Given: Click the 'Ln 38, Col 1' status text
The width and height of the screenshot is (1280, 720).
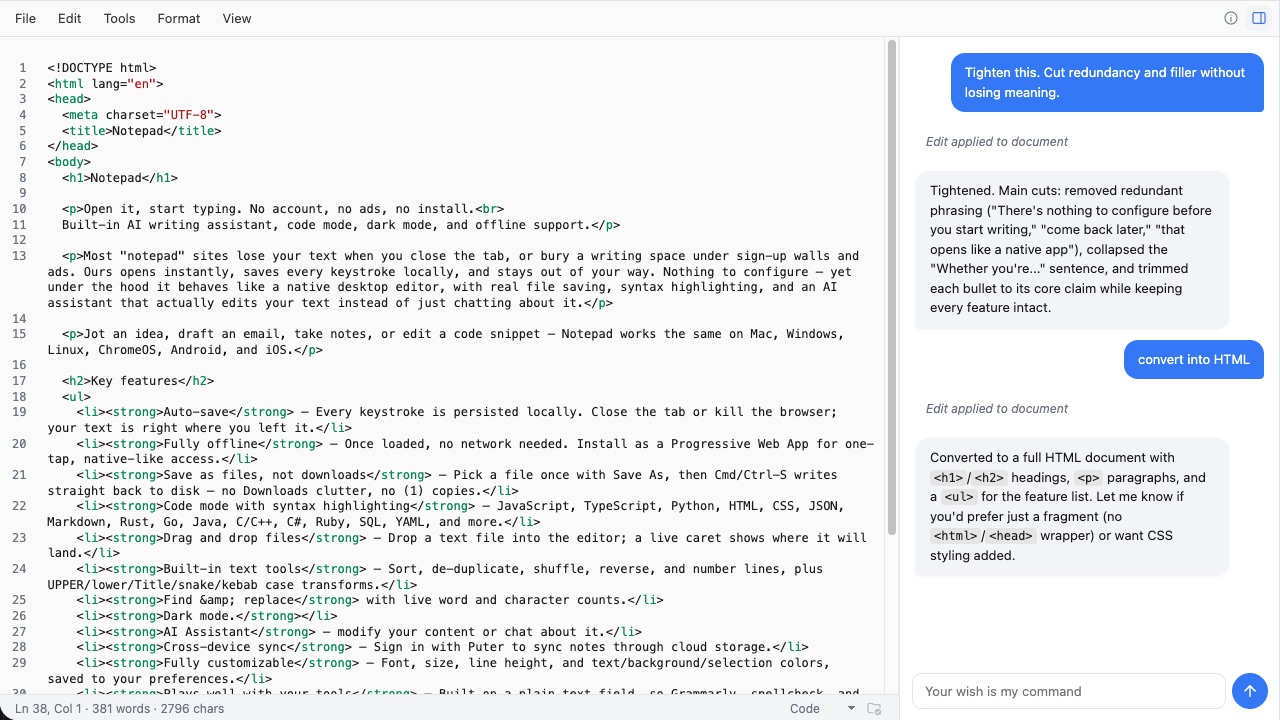Looking at the screenshot, I should point(49,708).
